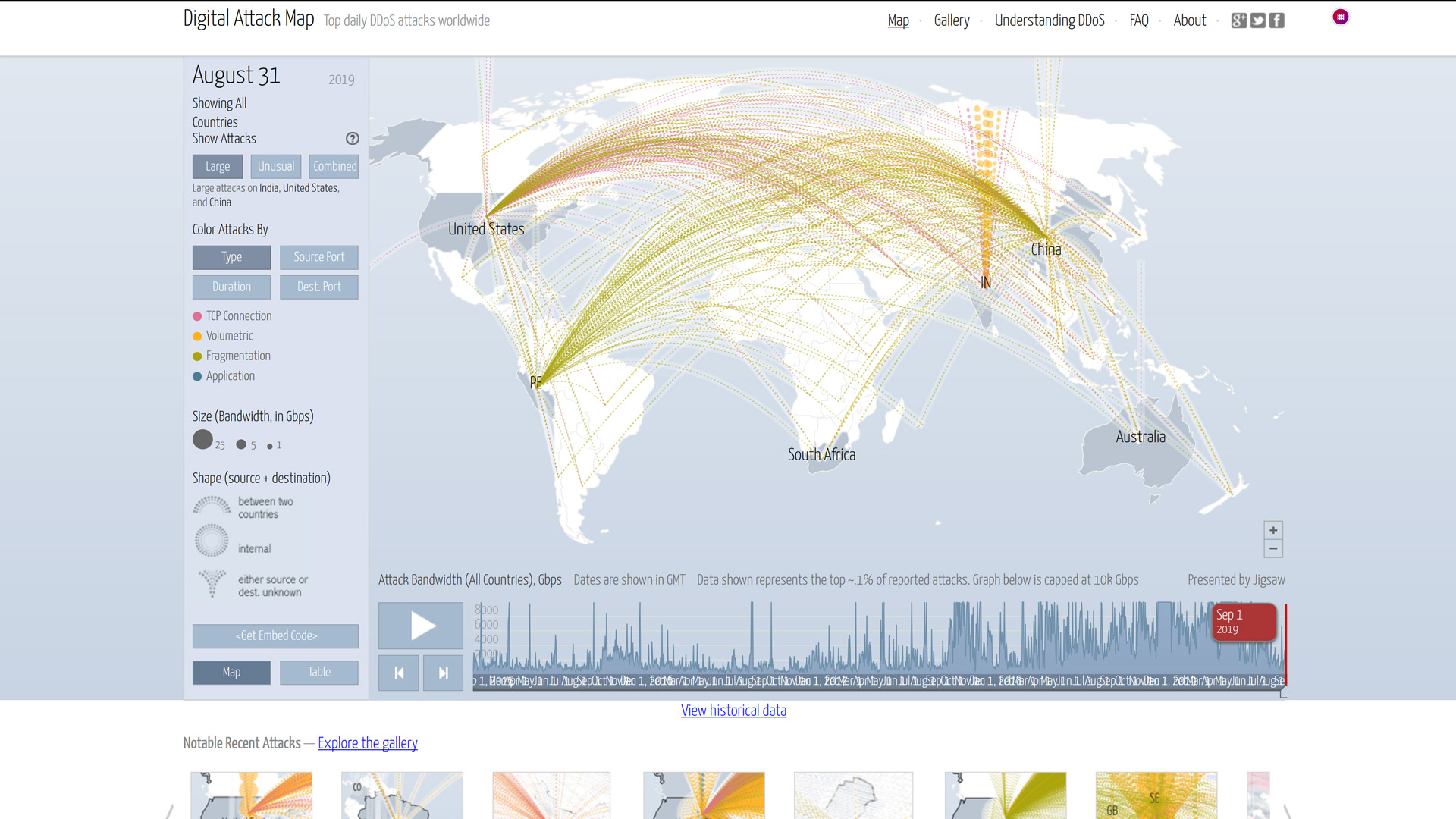Step back to the previous day
The height and width of the screenshot is (819, 1456).
tap(399, 673)
